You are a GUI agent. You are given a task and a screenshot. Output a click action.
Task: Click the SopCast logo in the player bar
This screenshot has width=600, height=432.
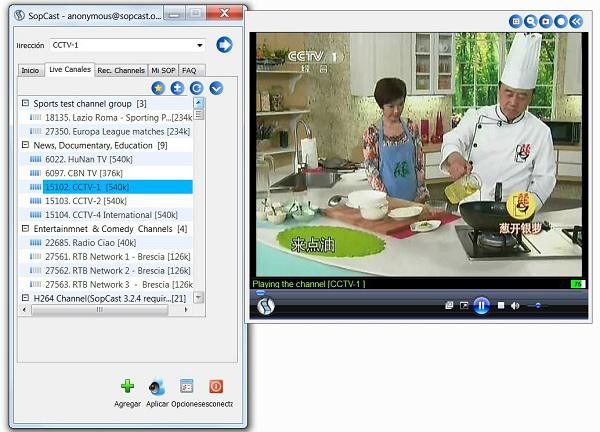tap(266, 306)
